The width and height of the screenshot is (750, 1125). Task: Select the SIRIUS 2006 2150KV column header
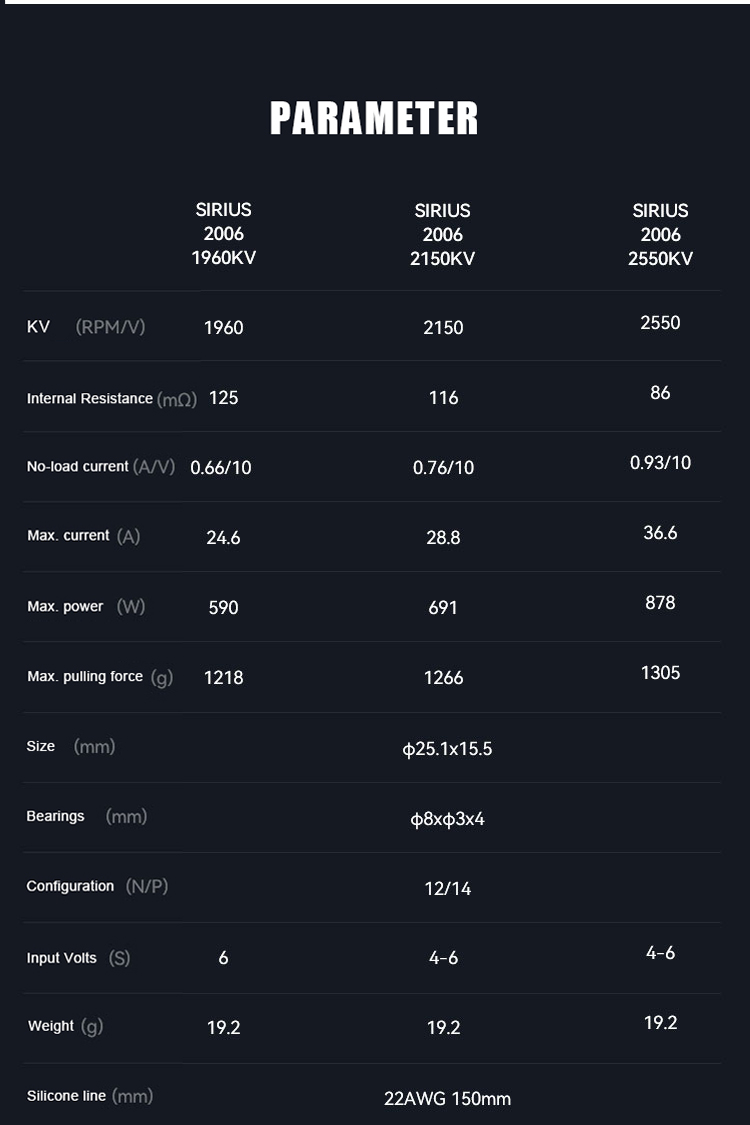point(443,235)
